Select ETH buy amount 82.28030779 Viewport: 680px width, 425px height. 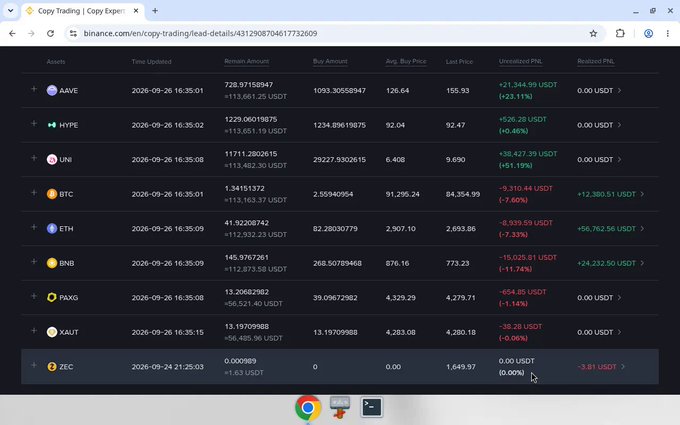335,229
